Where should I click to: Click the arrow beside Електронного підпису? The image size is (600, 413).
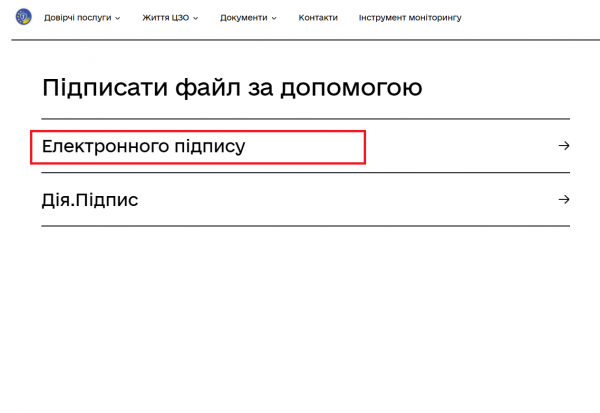pyautogui.click(x=564, y=146)
